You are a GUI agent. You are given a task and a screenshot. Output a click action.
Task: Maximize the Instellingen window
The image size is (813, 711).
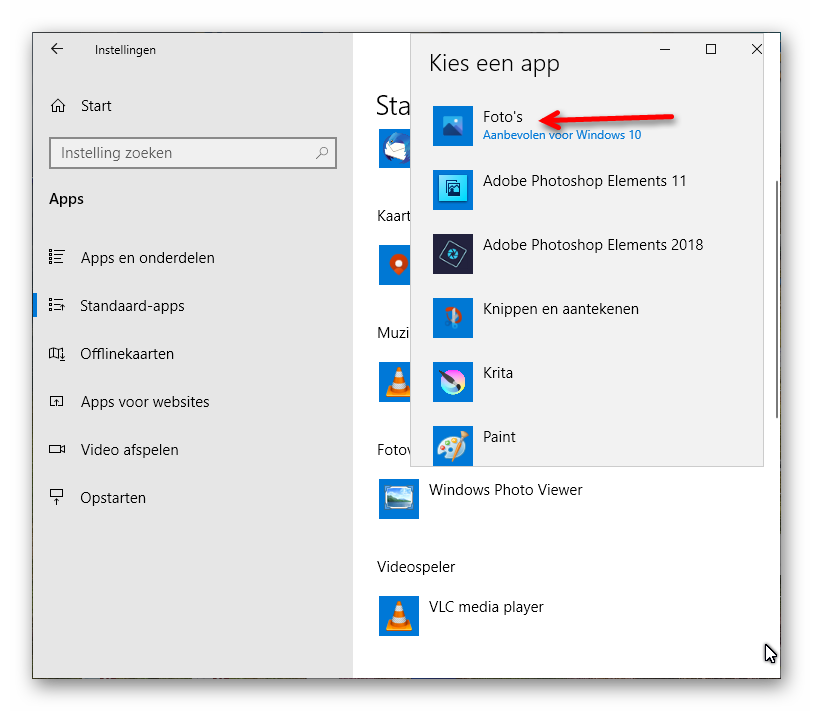click(x=711, y=49)
